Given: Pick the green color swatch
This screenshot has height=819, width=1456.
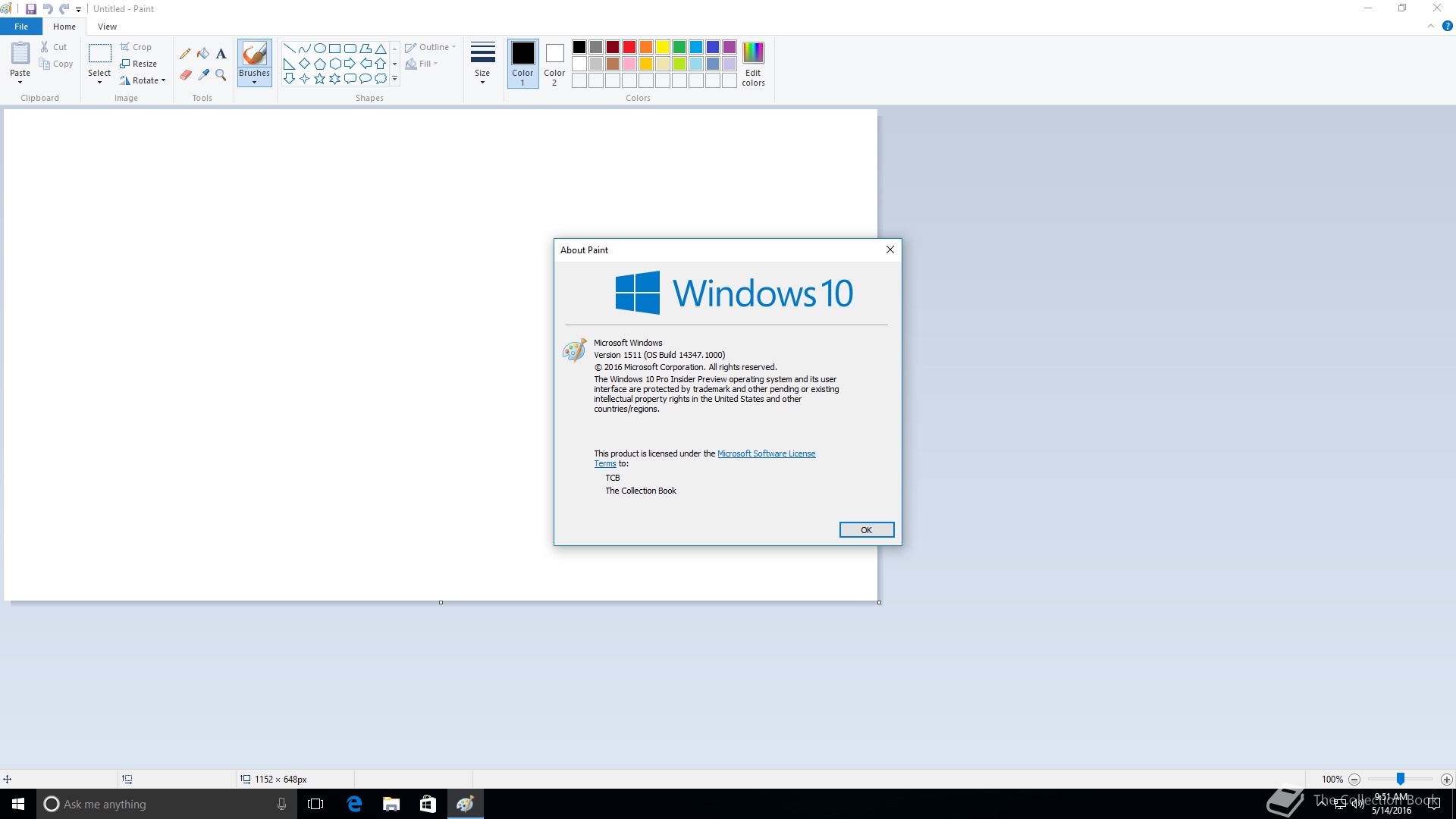Looking at the screenshot, I should (679, 47).
